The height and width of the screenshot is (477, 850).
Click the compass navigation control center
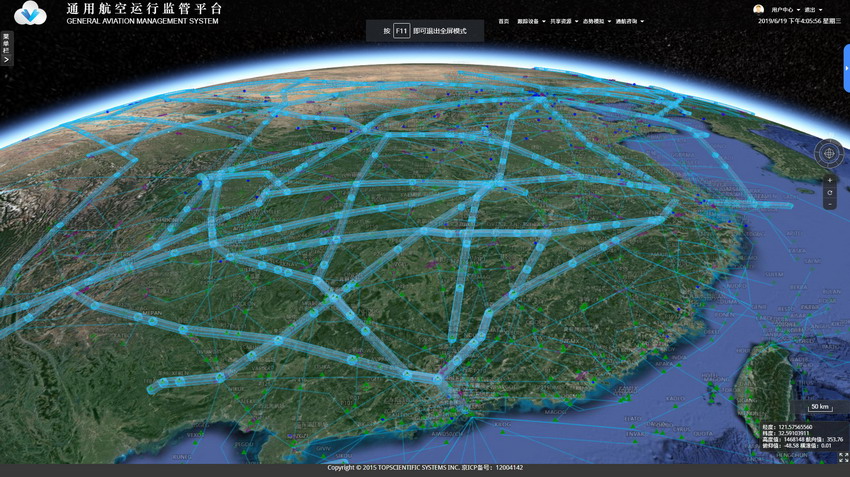click(x=828, y=153)
